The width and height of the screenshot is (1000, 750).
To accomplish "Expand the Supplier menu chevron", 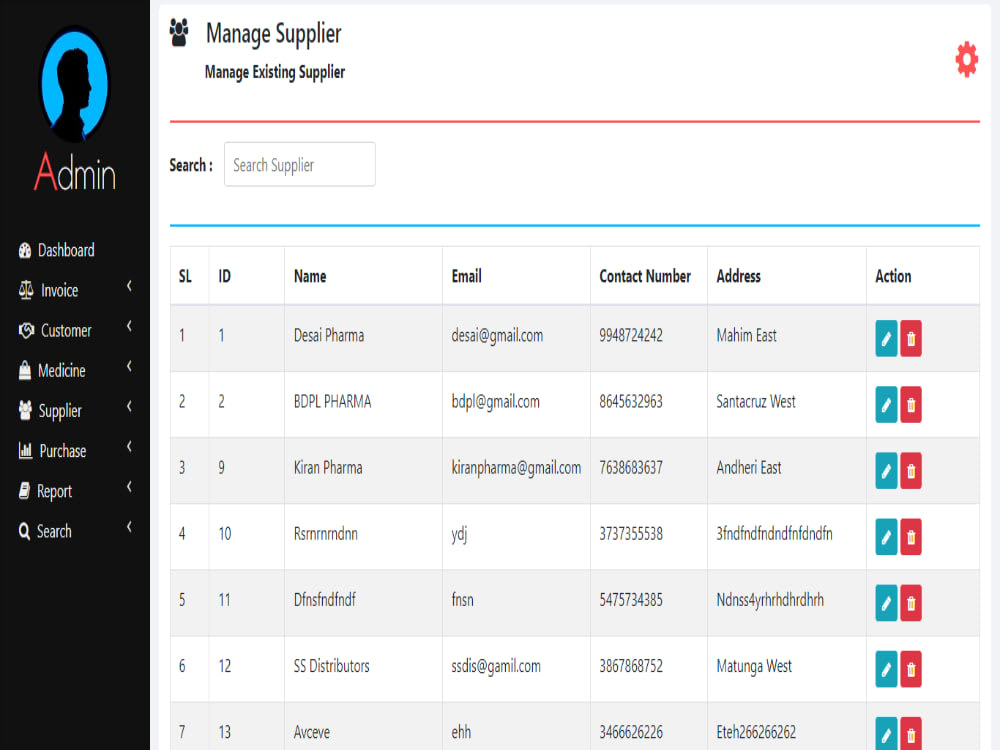I will coord(129,407).
